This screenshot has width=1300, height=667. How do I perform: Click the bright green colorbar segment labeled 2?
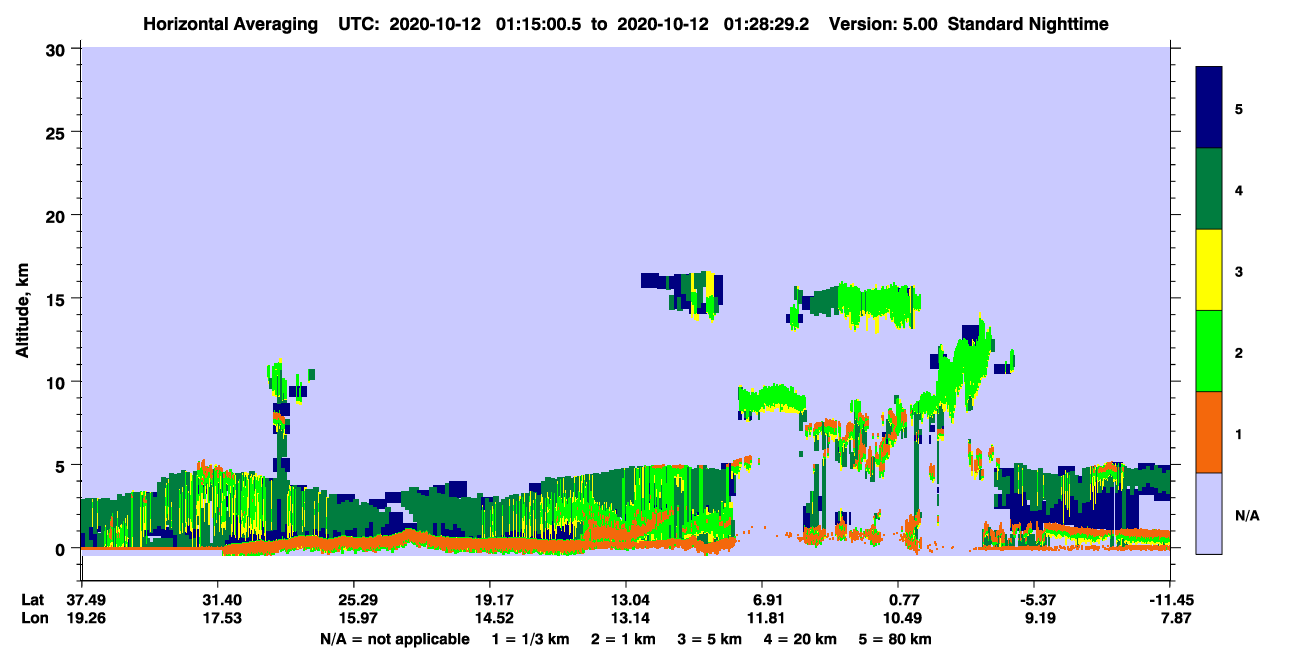[1209, 351]
